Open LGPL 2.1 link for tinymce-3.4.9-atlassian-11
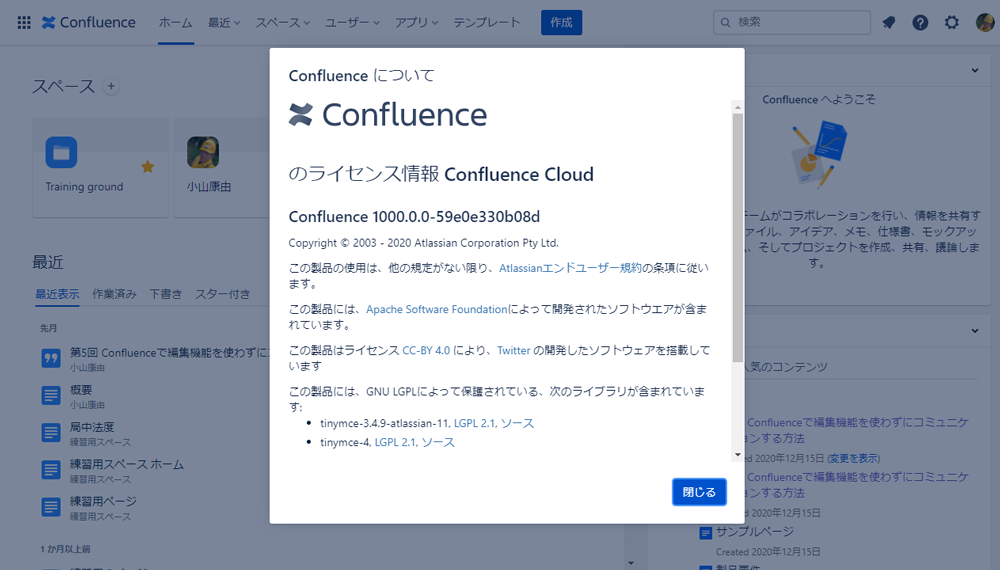Image resolution: width=1000 pixels, height=570 pixels. click(476, 423)
